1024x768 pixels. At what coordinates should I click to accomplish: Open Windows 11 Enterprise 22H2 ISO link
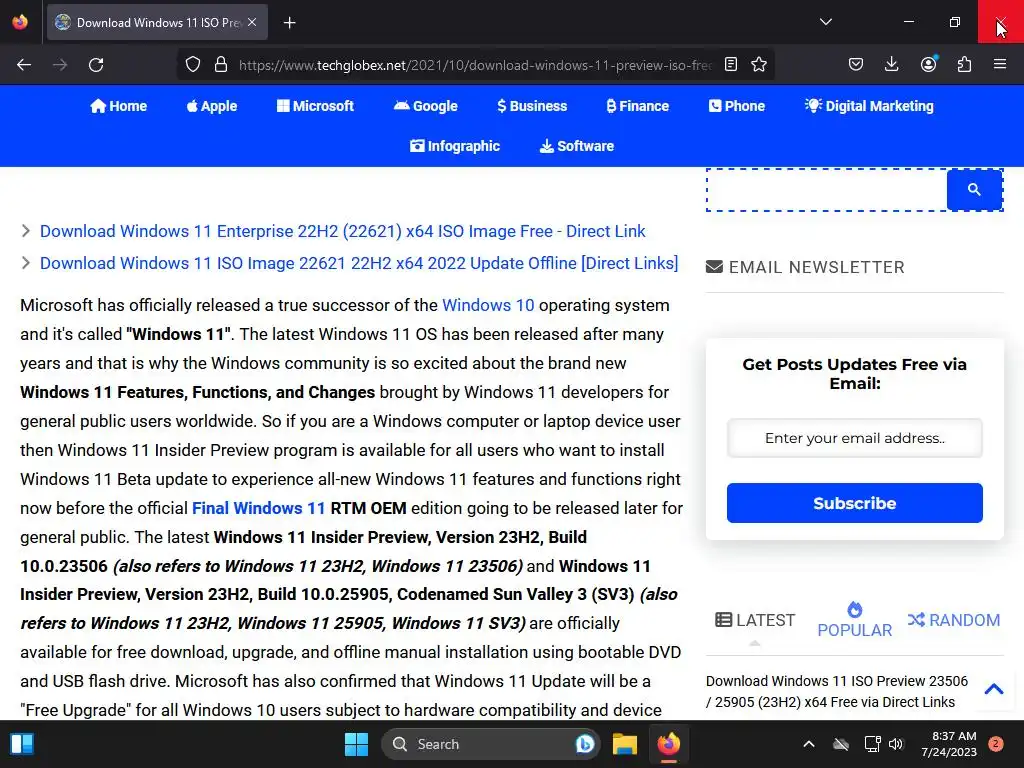pyautogui.click(x=342, y=231)
